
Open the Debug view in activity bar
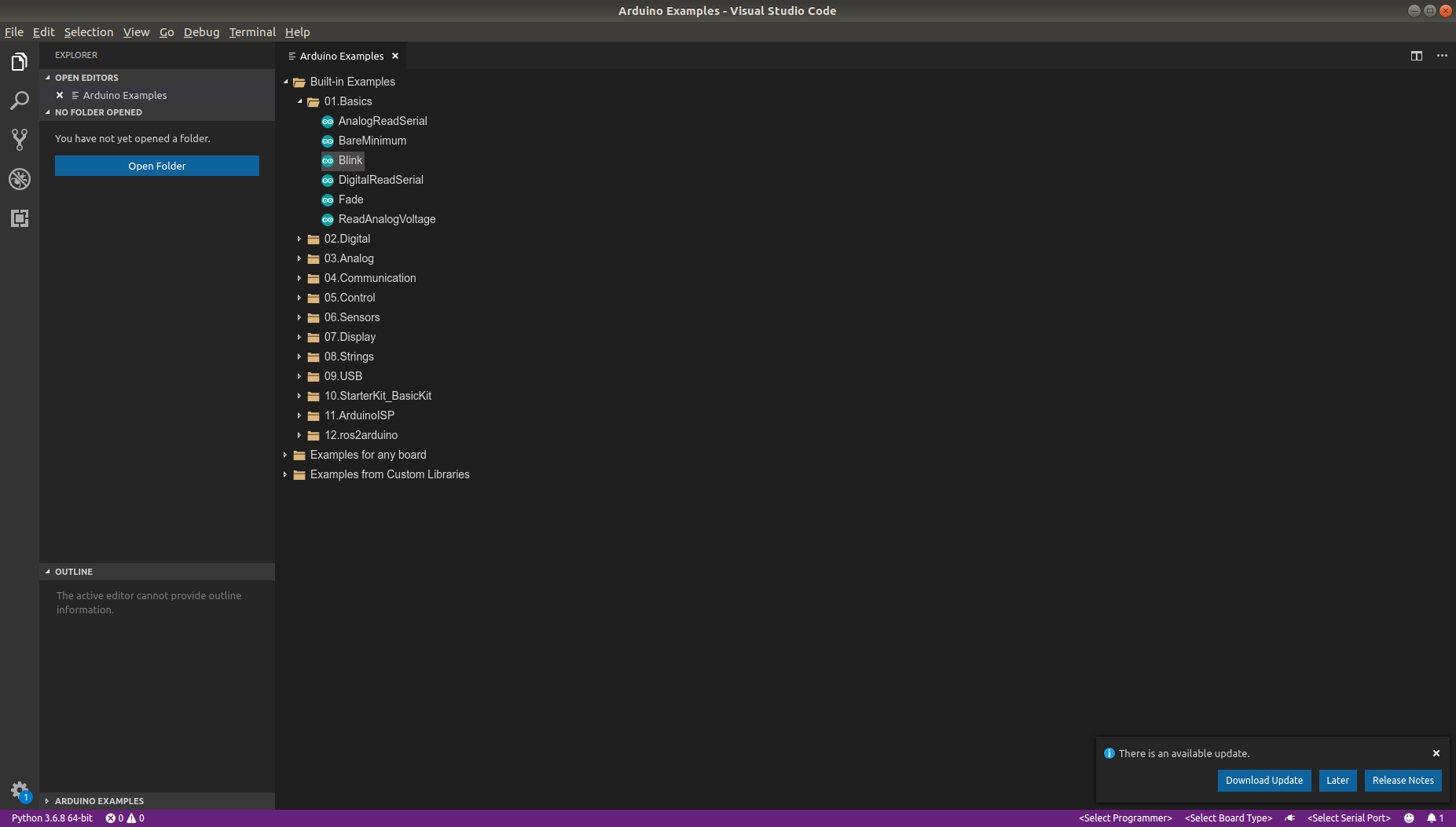click(20, 179)
